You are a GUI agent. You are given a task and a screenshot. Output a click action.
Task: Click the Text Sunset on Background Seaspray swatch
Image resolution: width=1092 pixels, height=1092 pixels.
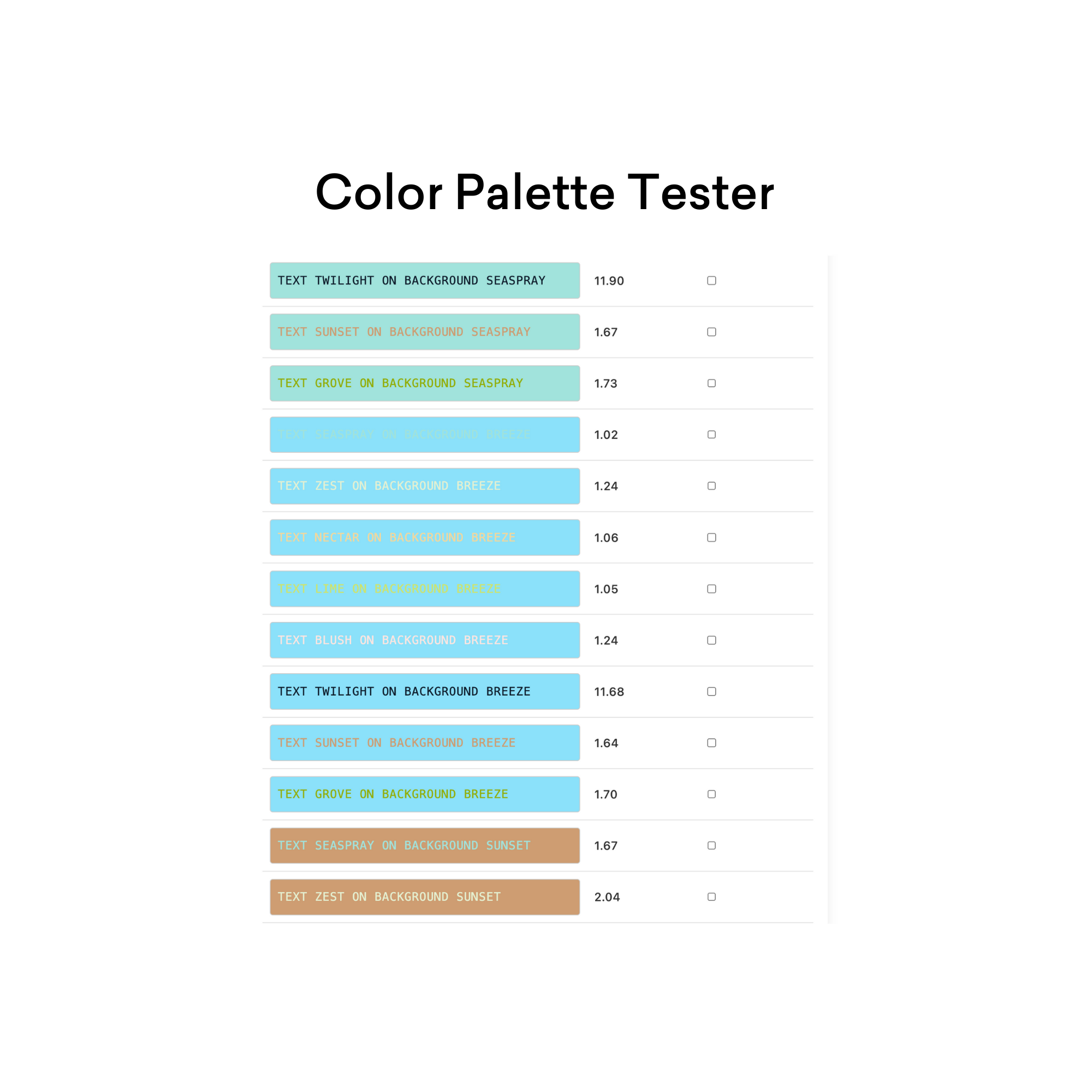tap(424, 332)
